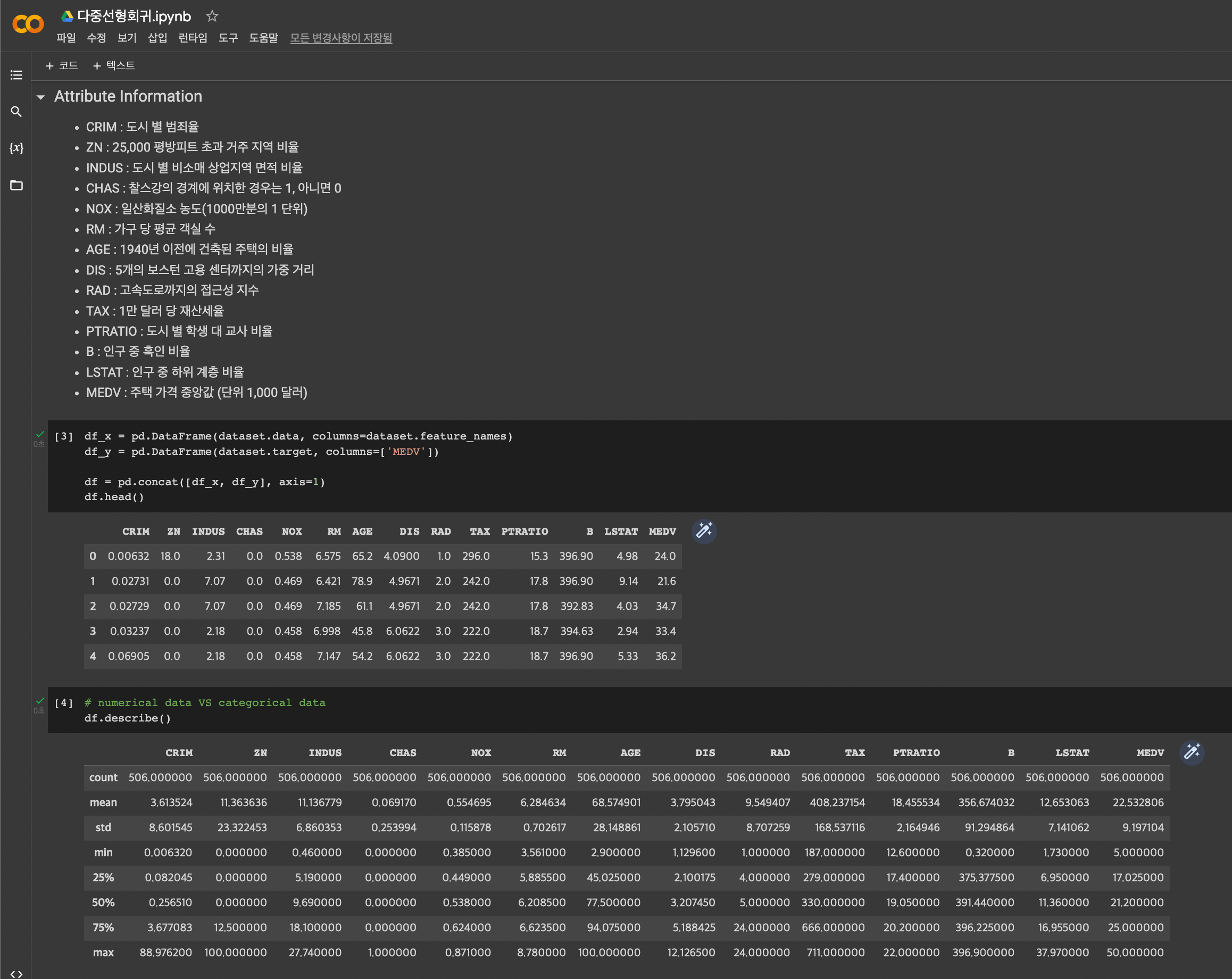Click the Colab logo
The width and height of the screenshot is (1232, 979).
[x=28, y=24]
